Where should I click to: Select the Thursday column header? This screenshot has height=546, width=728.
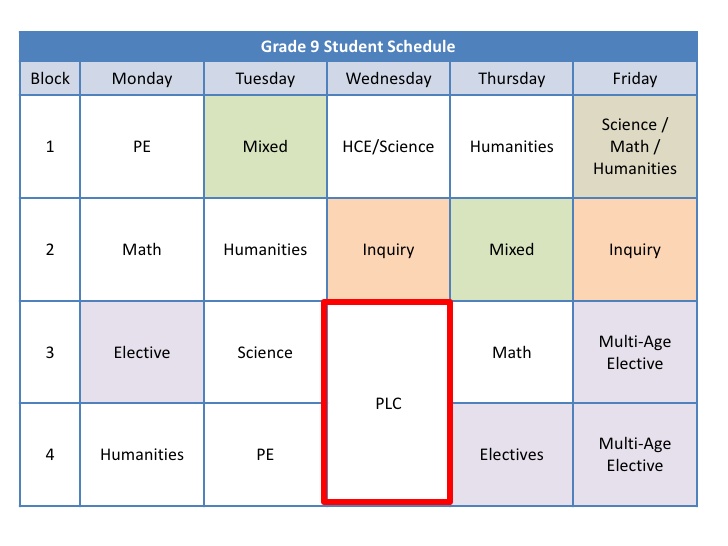[x=511, y=79]
